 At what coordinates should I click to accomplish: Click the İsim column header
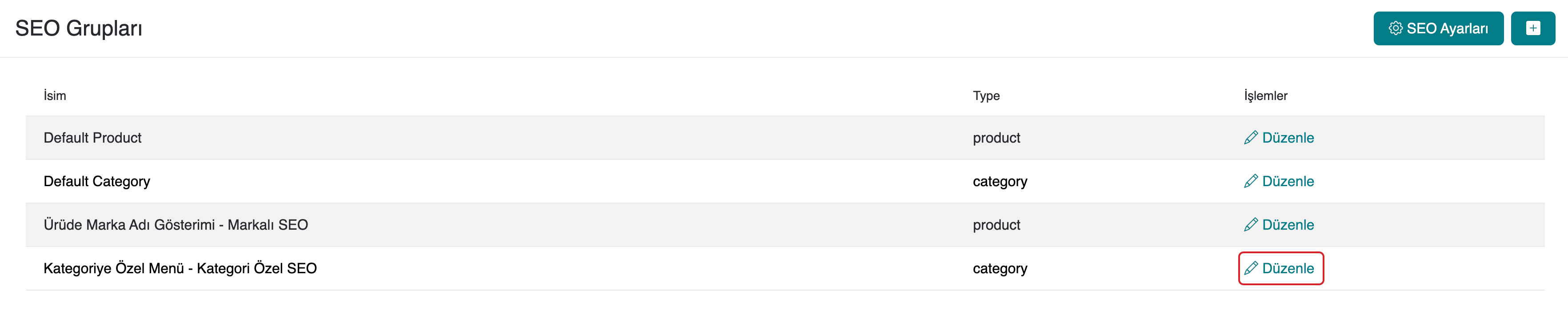point(55,96)
